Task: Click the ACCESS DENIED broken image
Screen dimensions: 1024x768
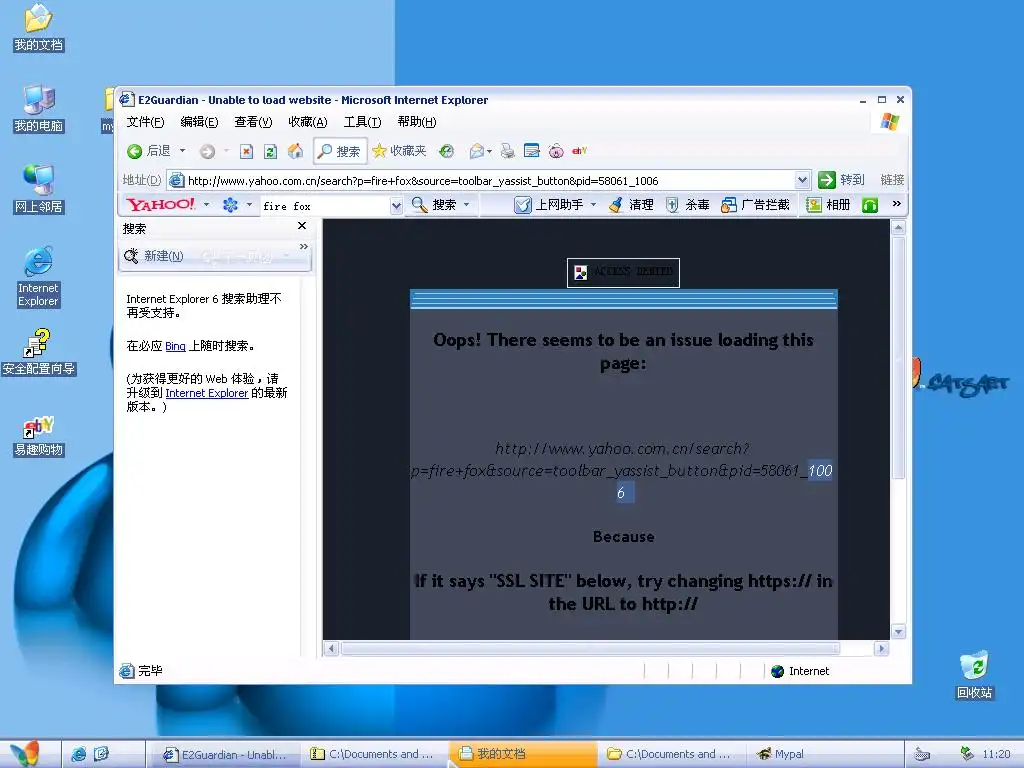Action: pos(623,272)
